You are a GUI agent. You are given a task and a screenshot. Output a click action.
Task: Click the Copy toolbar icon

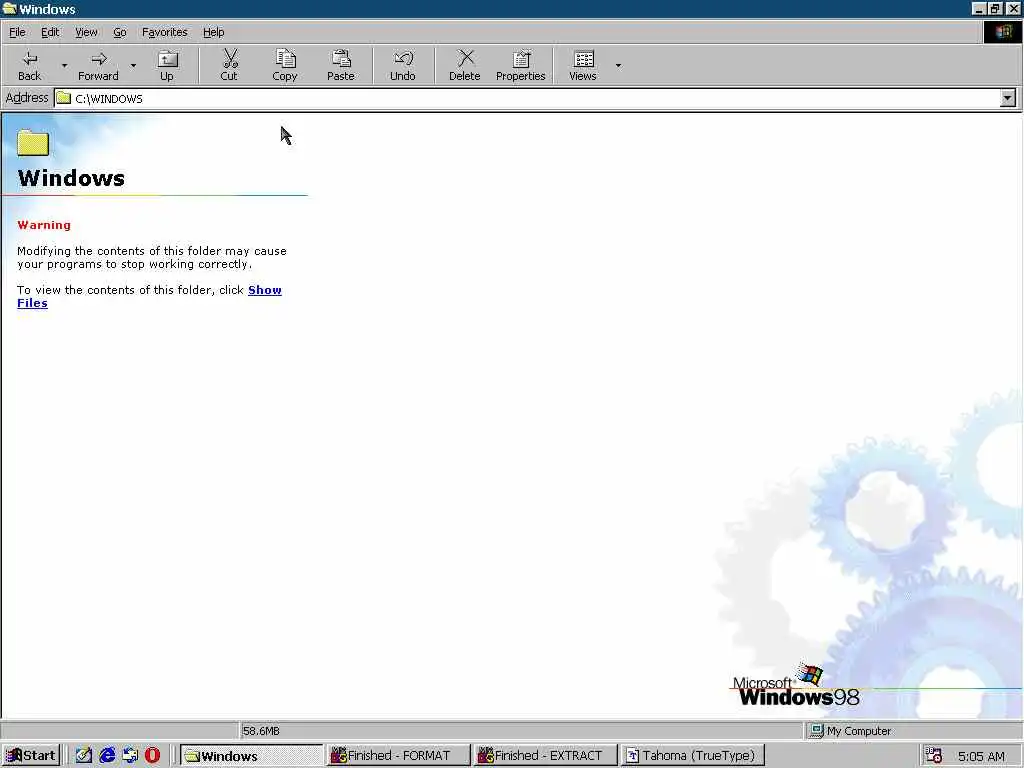tap(285, 65)
